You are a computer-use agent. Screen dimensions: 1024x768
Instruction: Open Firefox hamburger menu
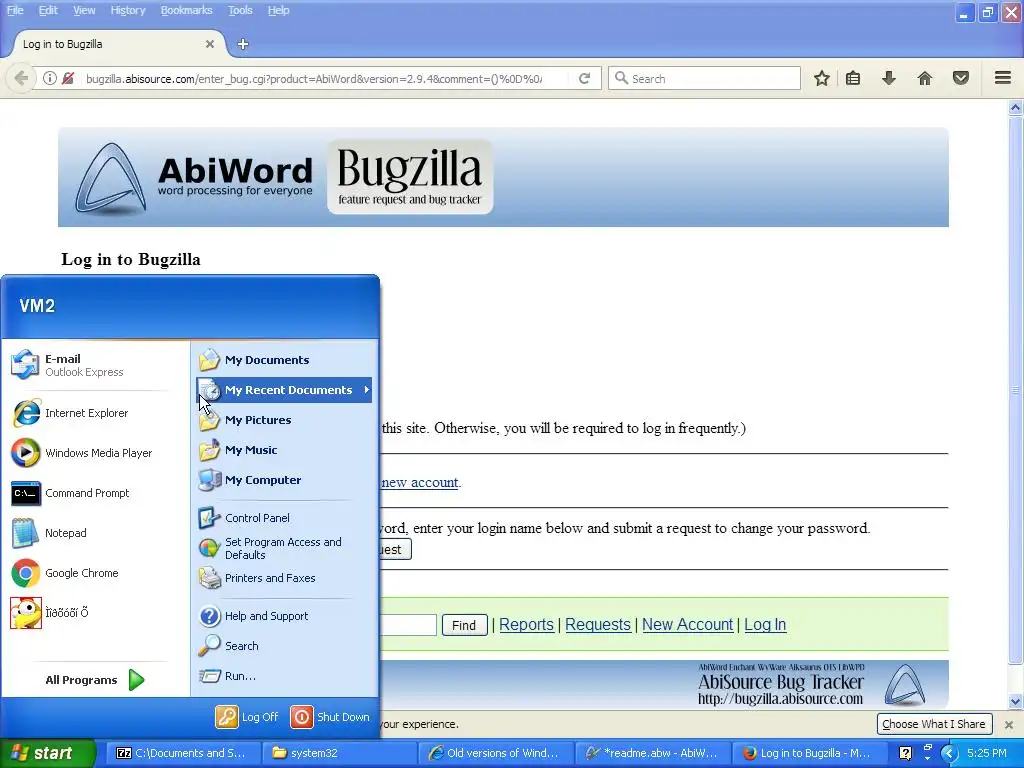pos(1003,78)
